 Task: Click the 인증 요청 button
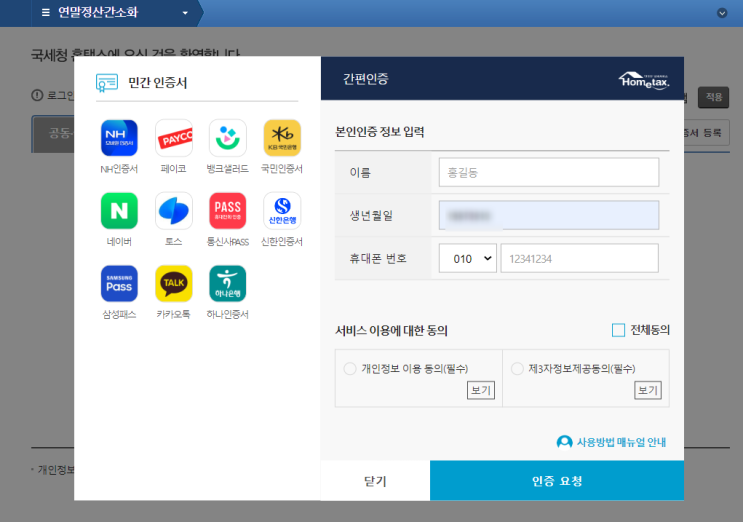pos(557,481)
